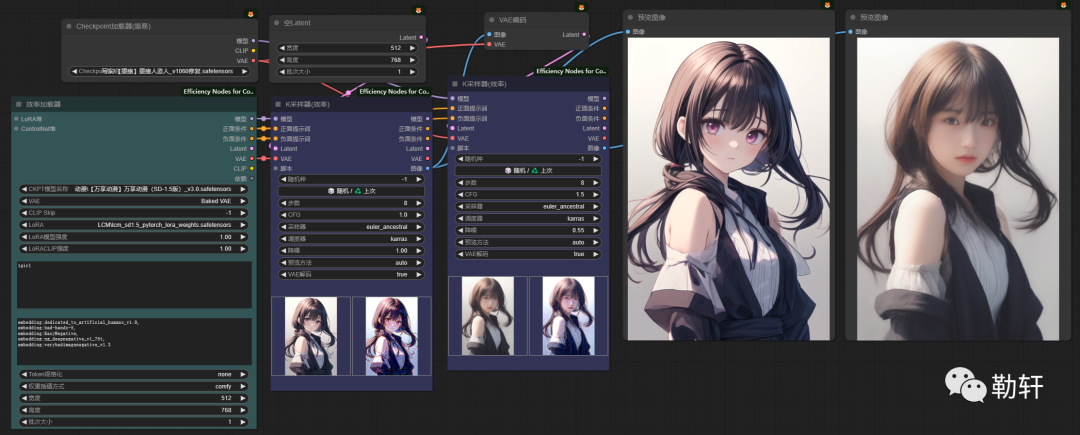The image size is (1080, 435).
Task: Click 随机 / 上次 button in CFG 1.0 sampler
Action: point(351,191)
